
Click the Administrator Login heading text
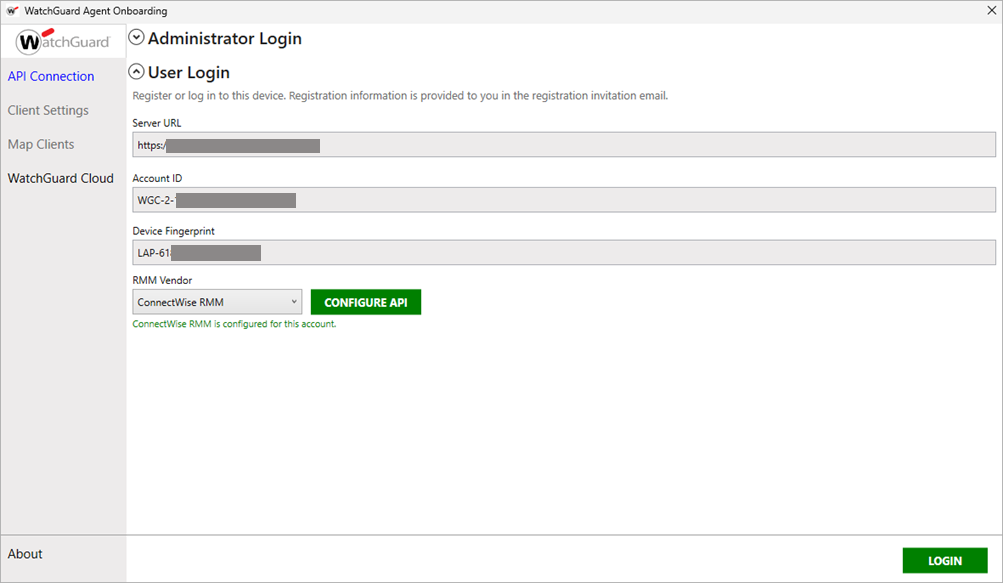[225, 39]
